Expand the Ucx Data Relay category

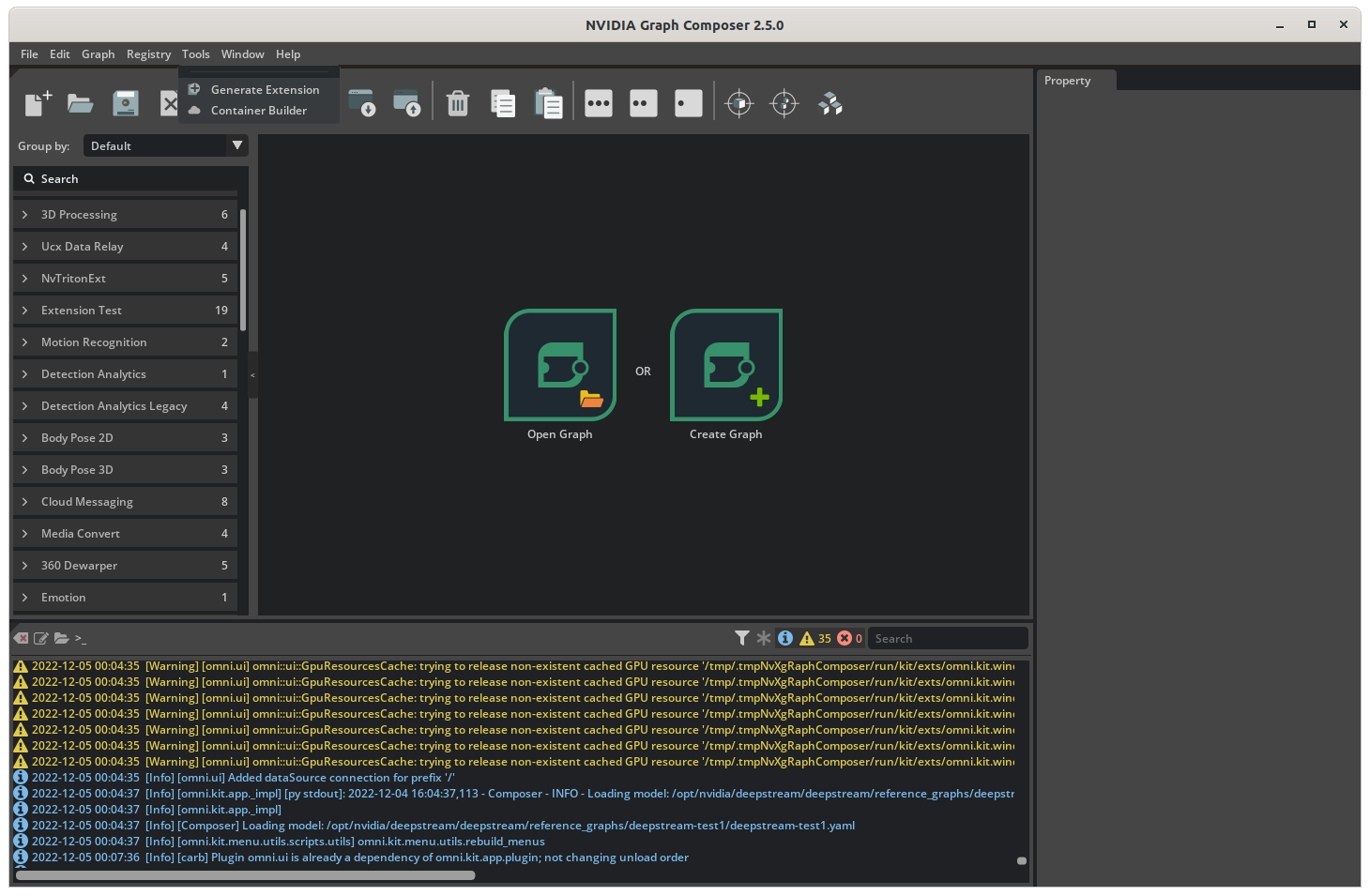(126, 247)
